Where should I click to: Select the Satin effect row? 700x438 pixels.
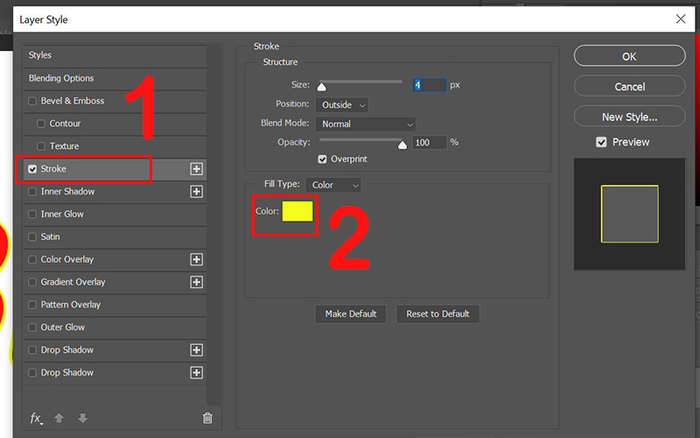[115, 237]
